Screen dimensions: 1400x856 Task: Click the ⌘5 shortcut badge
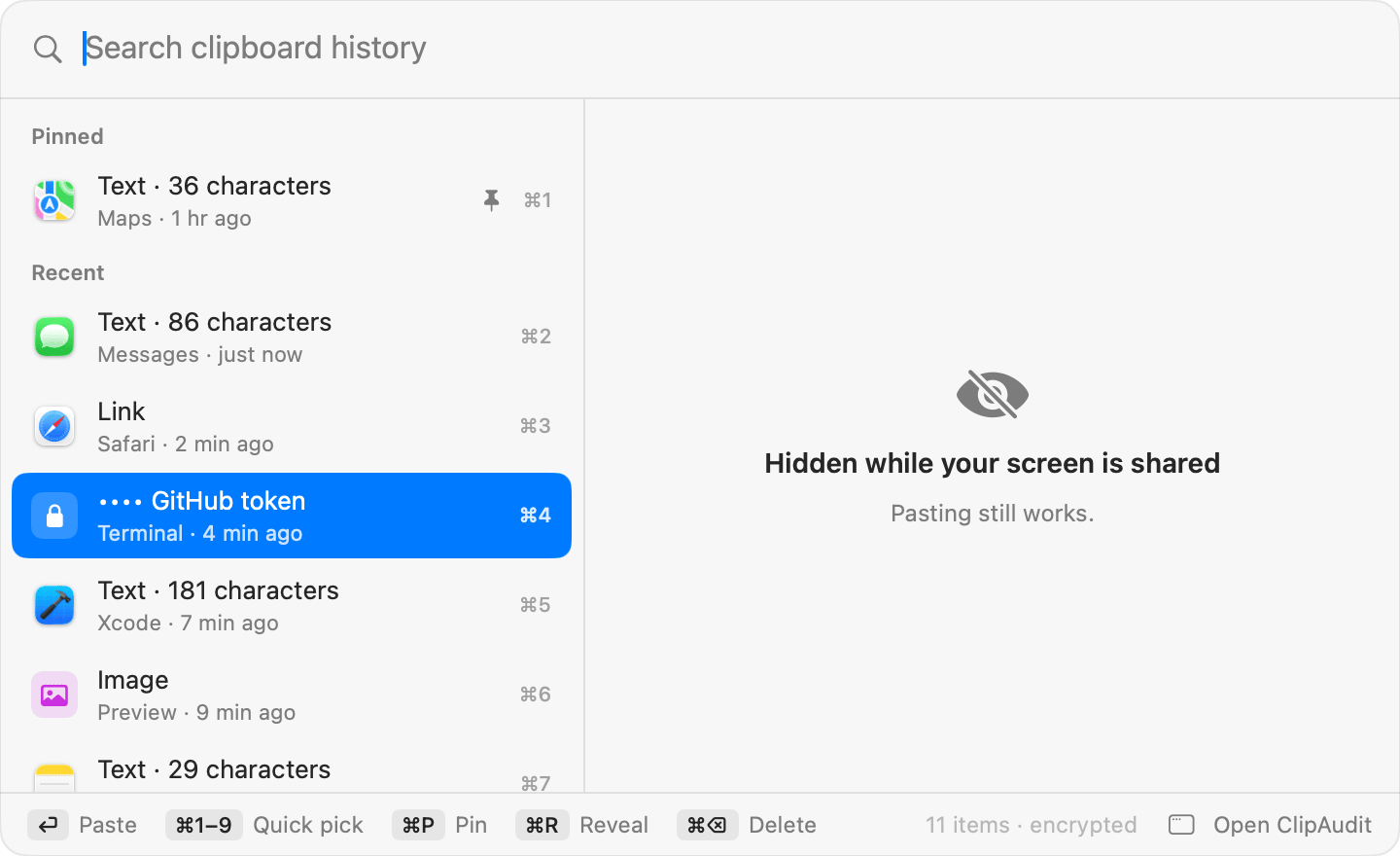[x=536, y=605]
